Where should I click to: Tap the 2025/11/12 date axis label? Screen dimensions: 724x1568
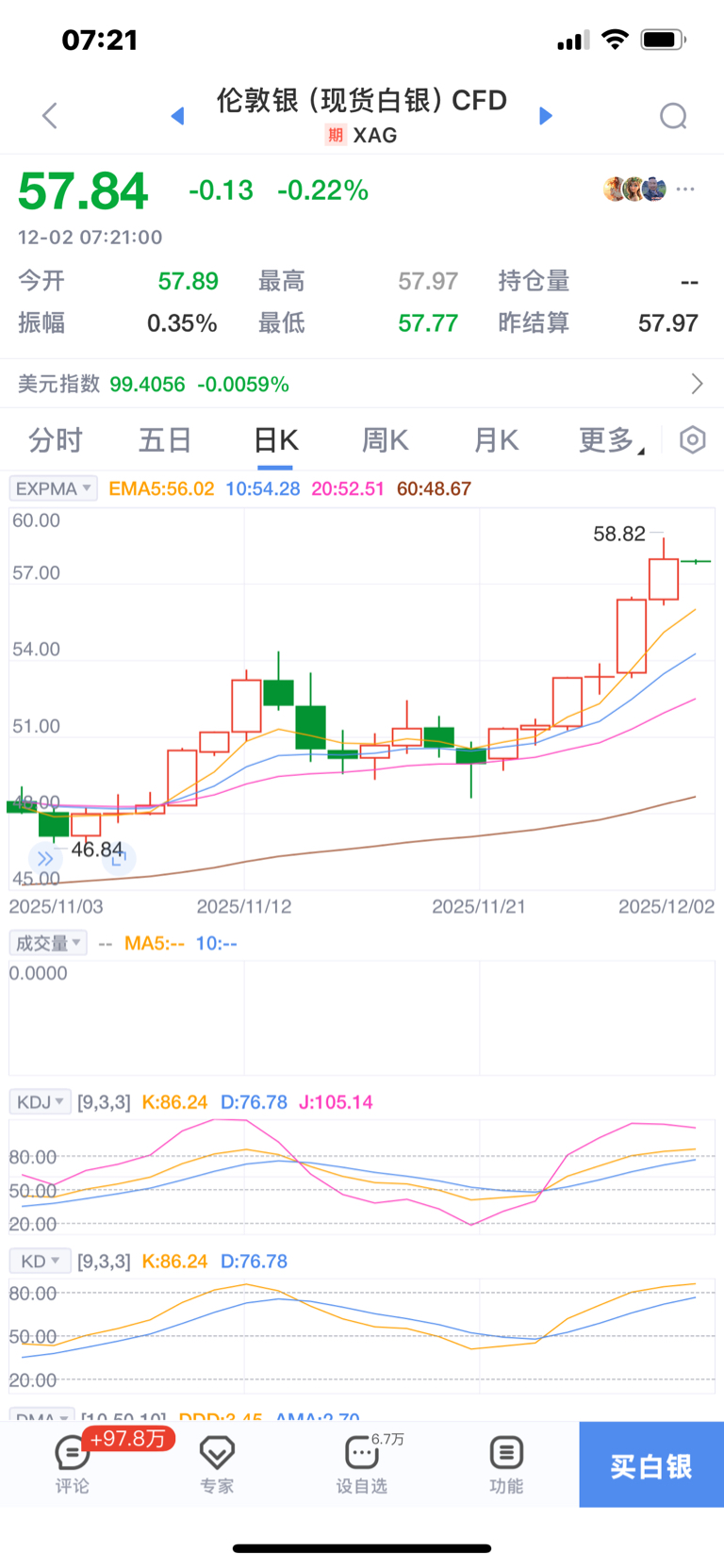244,906
